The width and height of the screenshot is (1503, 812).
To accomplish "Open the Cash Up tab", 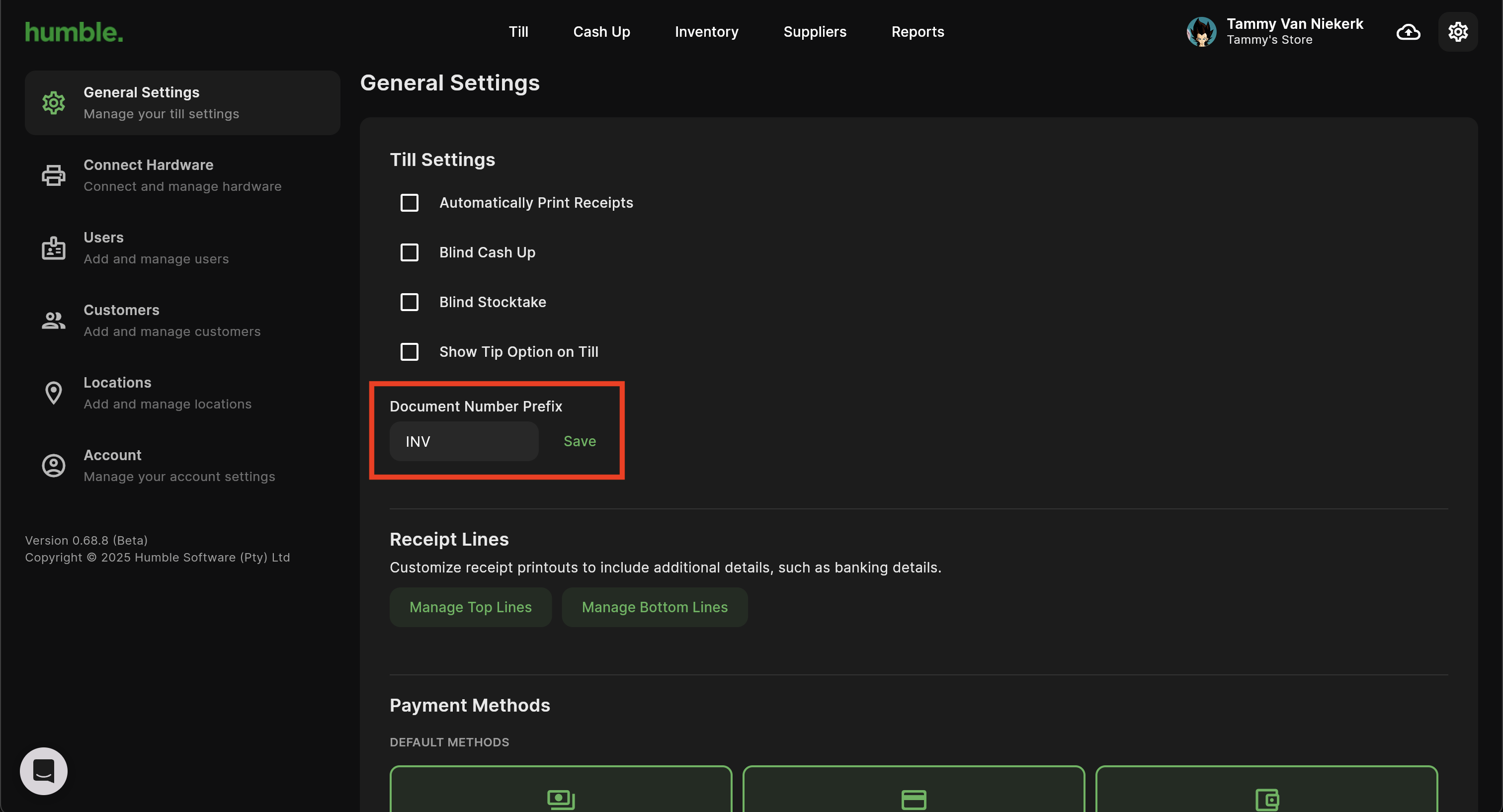I will [x=601, y=31].
